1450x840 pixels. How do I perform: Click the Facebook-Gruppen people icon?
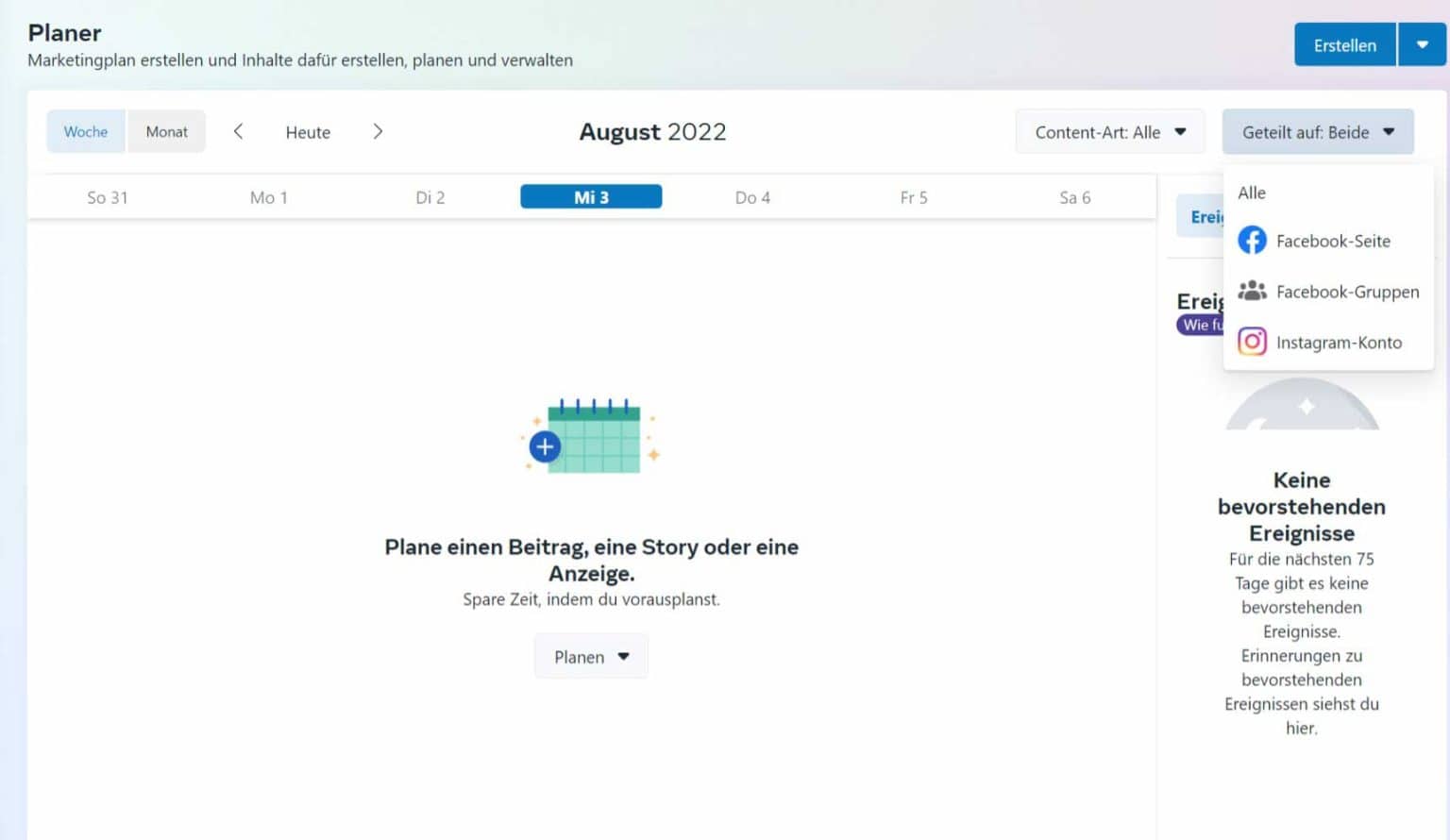1252,291
